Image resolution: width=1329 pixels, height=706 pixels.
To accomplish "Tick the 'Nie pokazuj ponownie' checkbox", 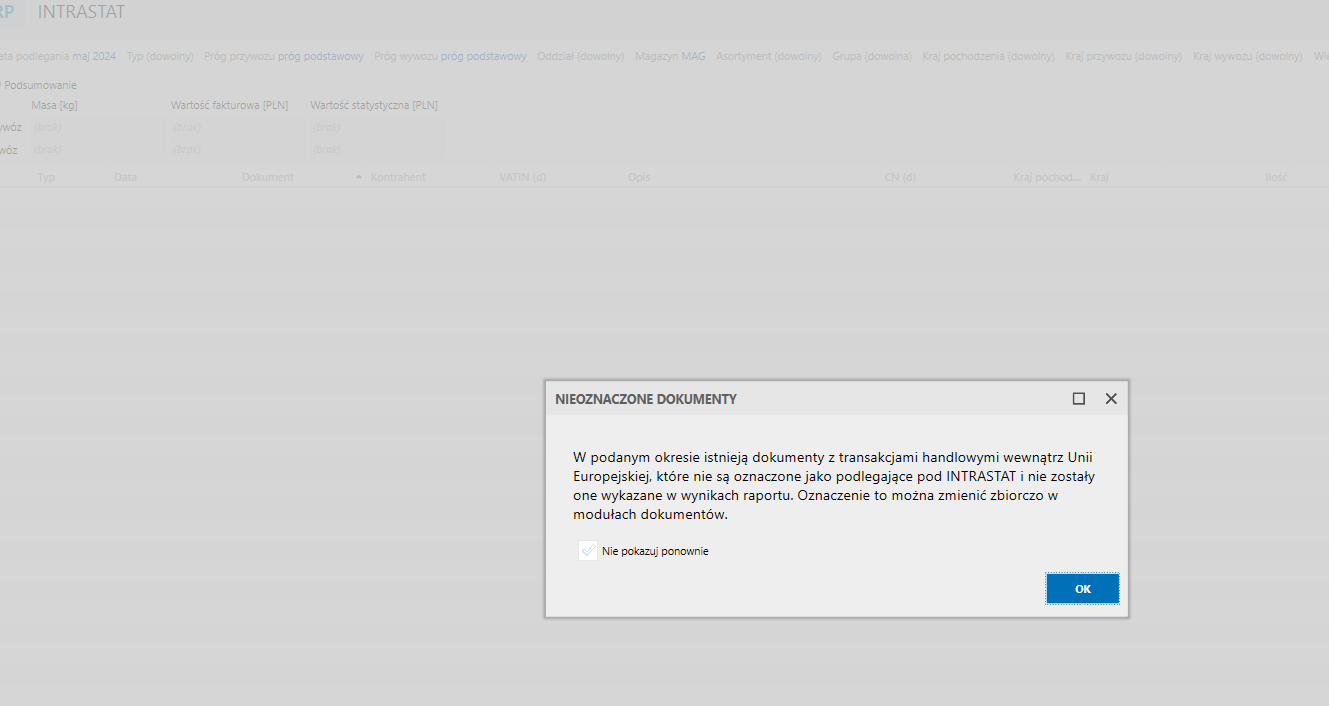I will (x=588, y=551).
